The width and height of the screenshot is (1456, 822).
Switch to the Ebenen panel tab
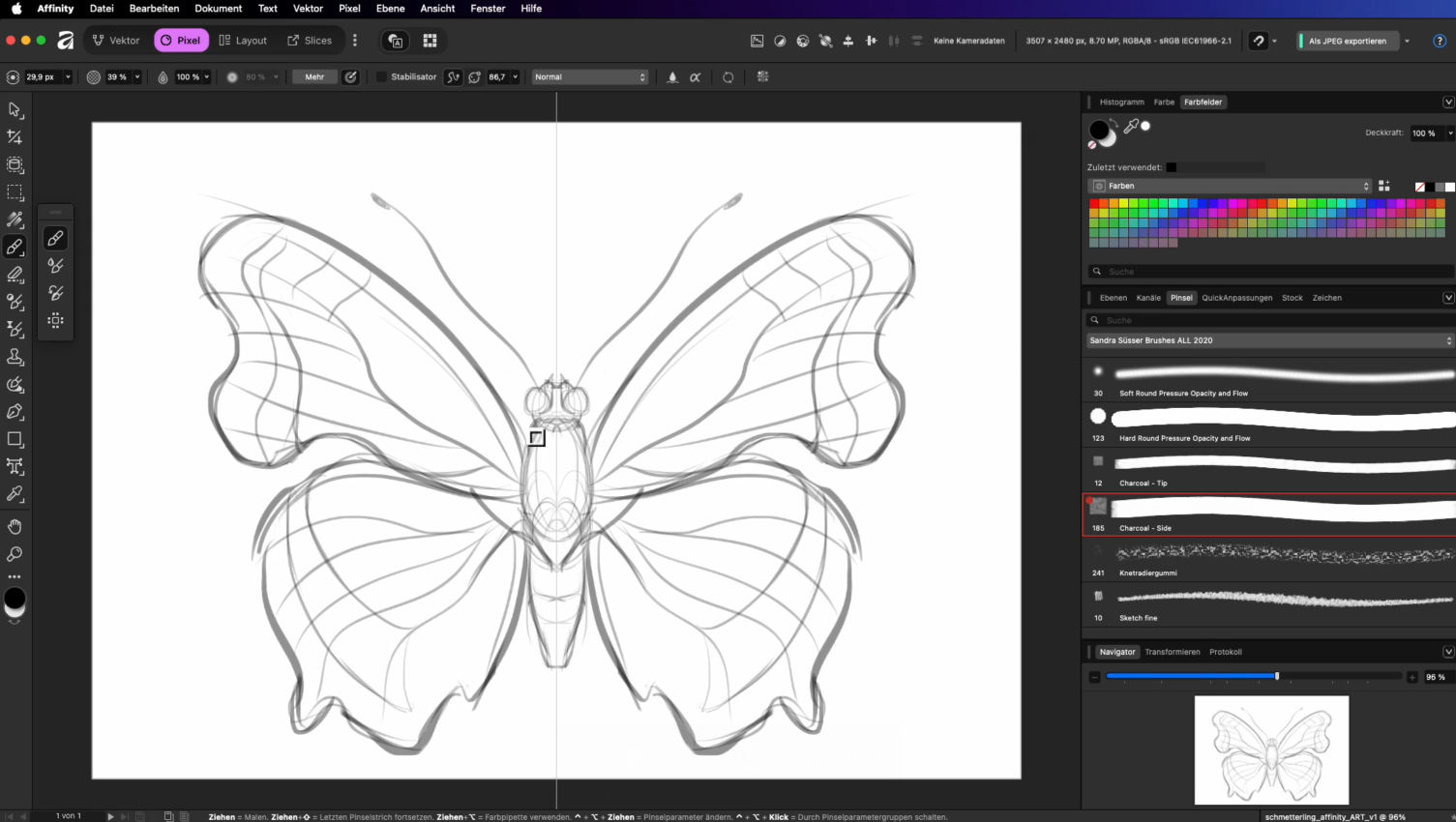[x=1113, y=298]
